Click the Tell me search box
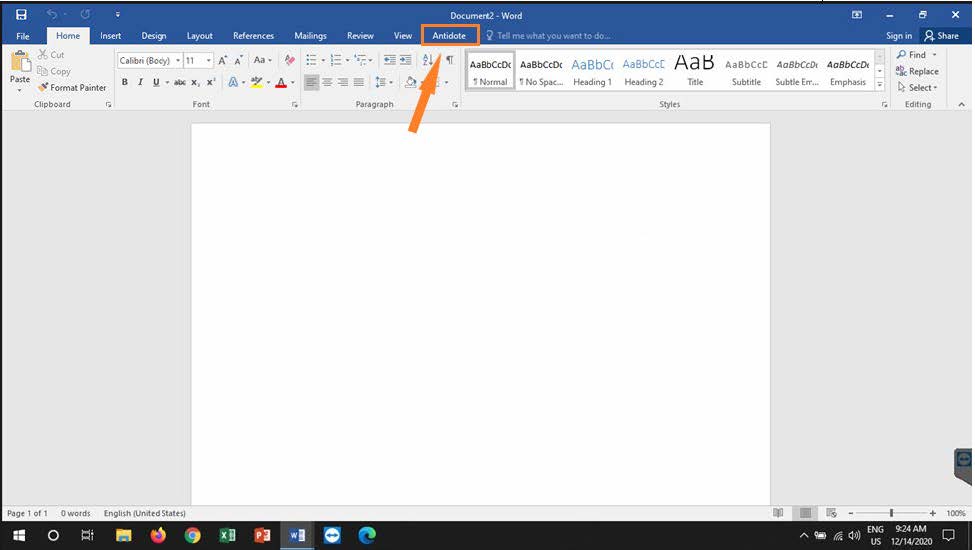 coord(553,36)
